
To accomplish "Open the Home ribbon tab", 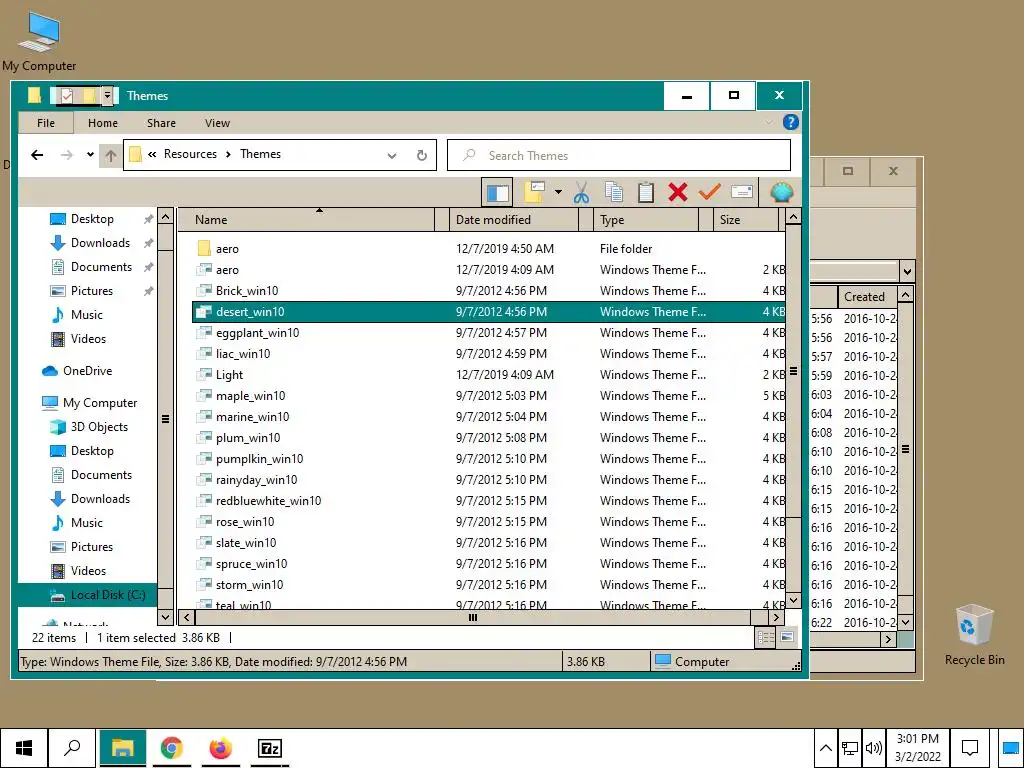I will (103, 123).
